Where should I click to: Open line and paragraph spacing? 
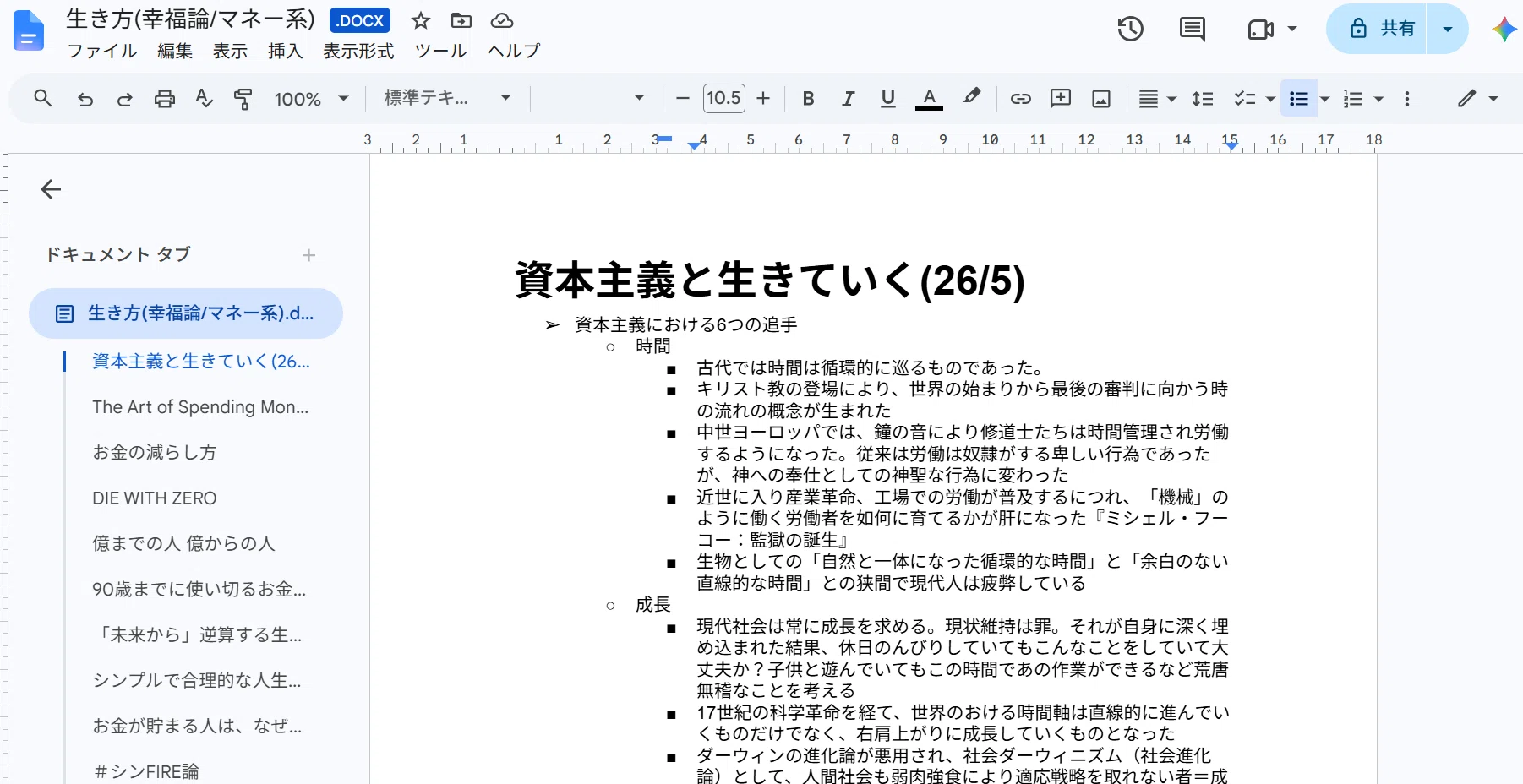click(1203, 99)
